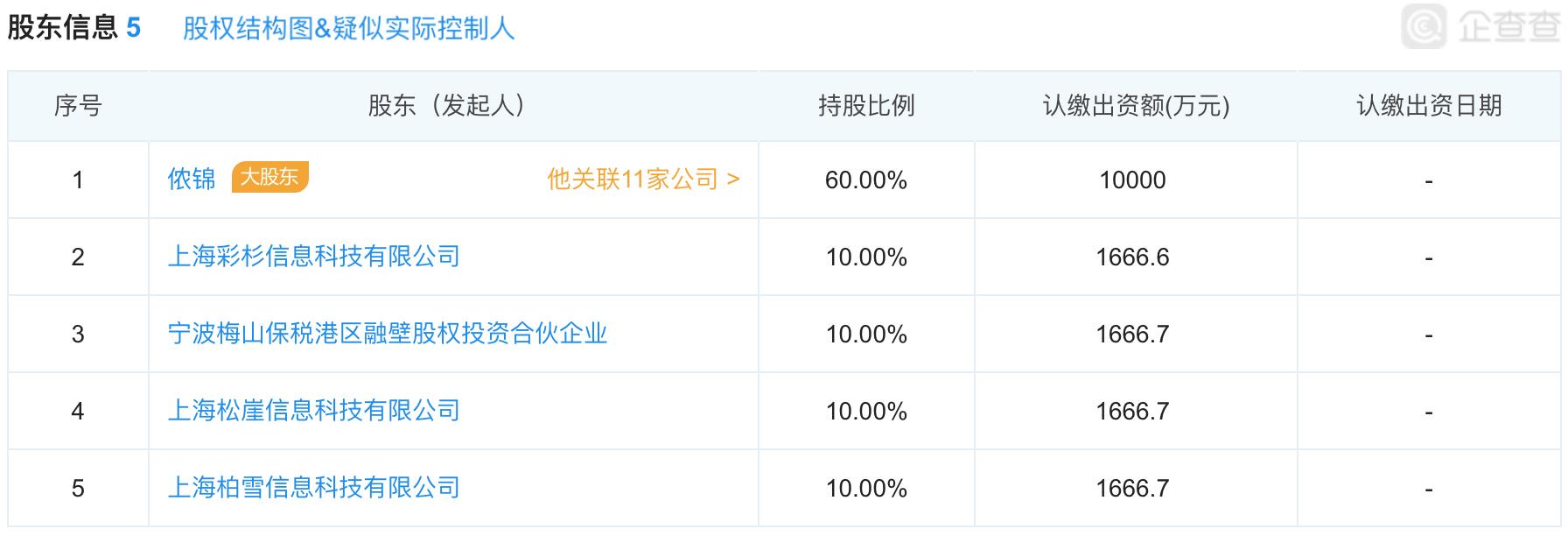
Task: Open 宁波梅山保税港区融壁股权投资合伙企业 link
Action: 388,334
